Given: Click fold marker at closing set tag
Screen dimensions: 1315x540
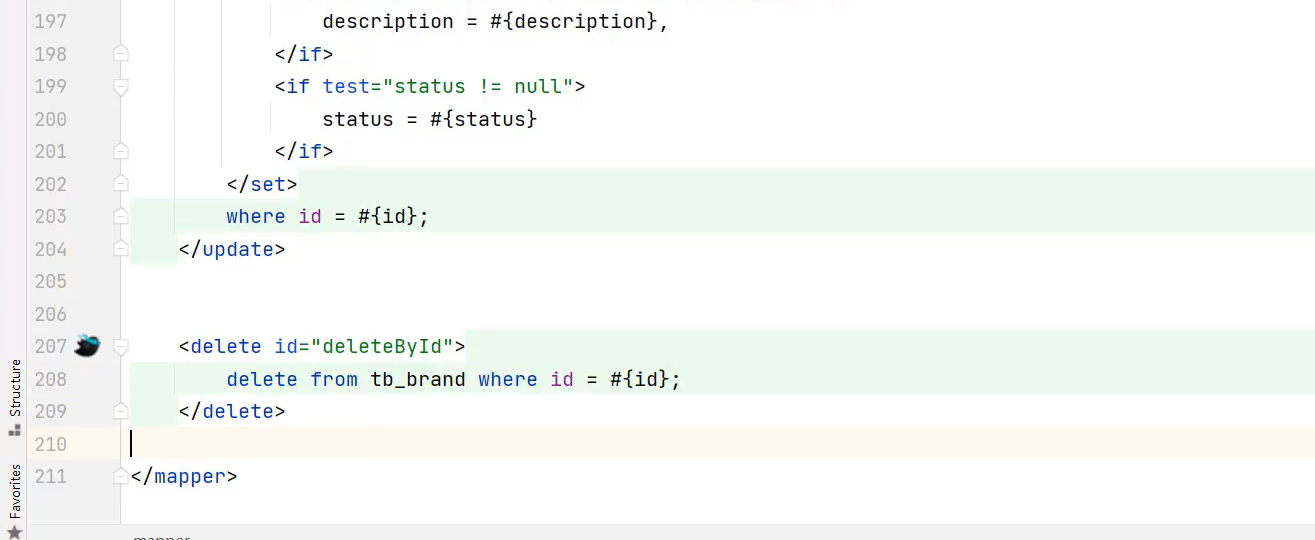Looking at the screenshot, I should click(x=121, y=184).
